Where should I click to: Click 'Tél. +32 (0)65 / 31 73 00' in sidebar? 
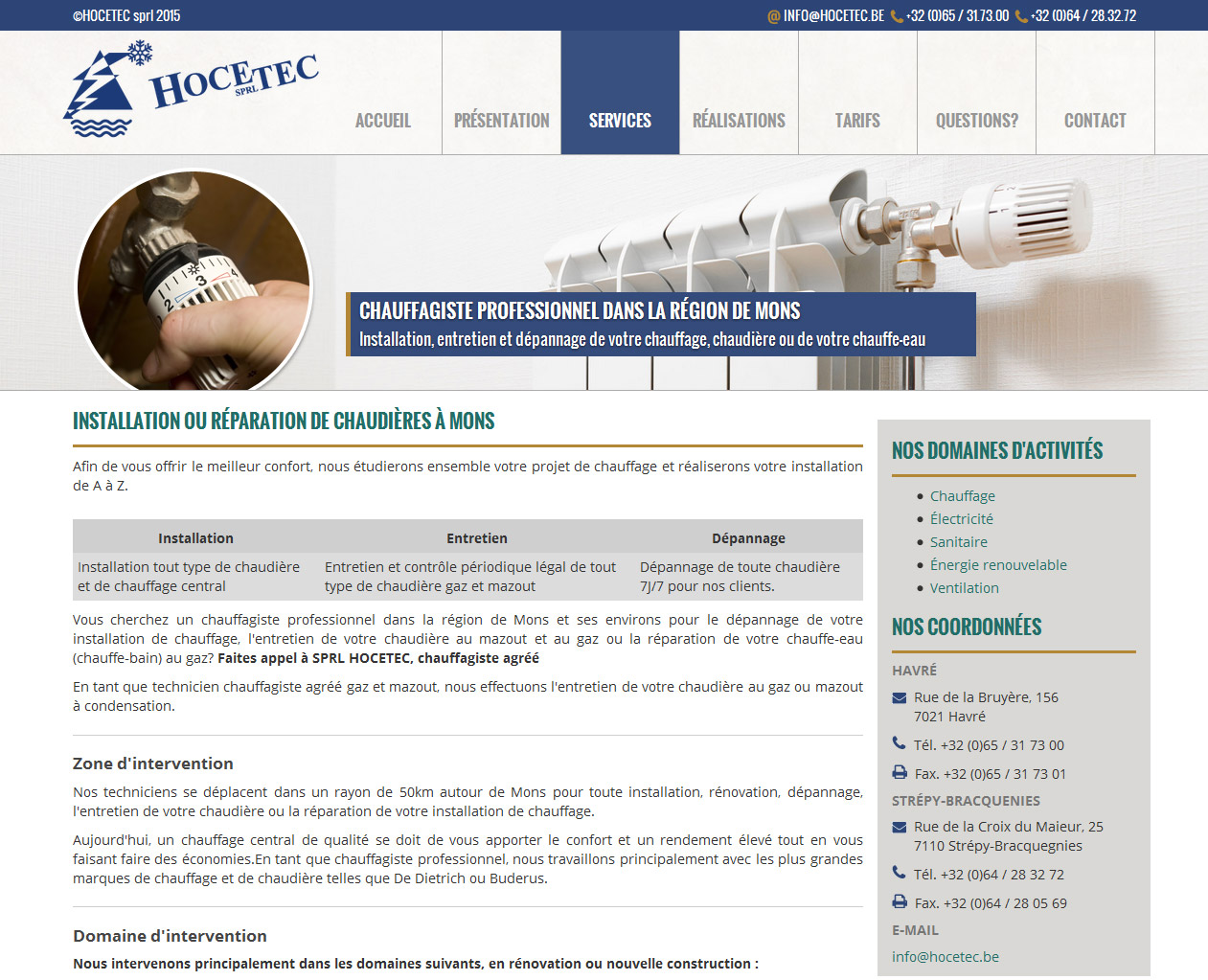tap(989, 745)
